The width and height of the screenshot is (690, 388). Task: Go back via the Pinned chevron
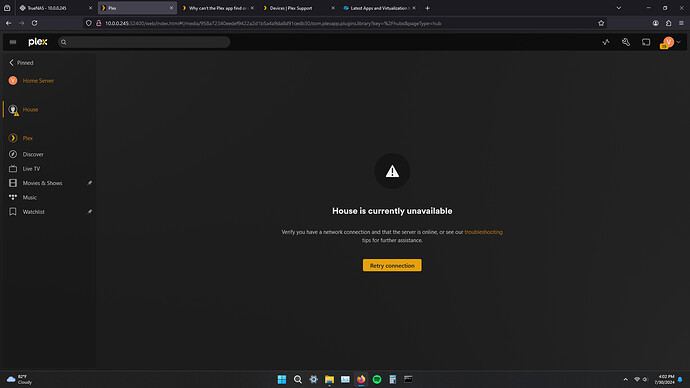tap(11, 63)
